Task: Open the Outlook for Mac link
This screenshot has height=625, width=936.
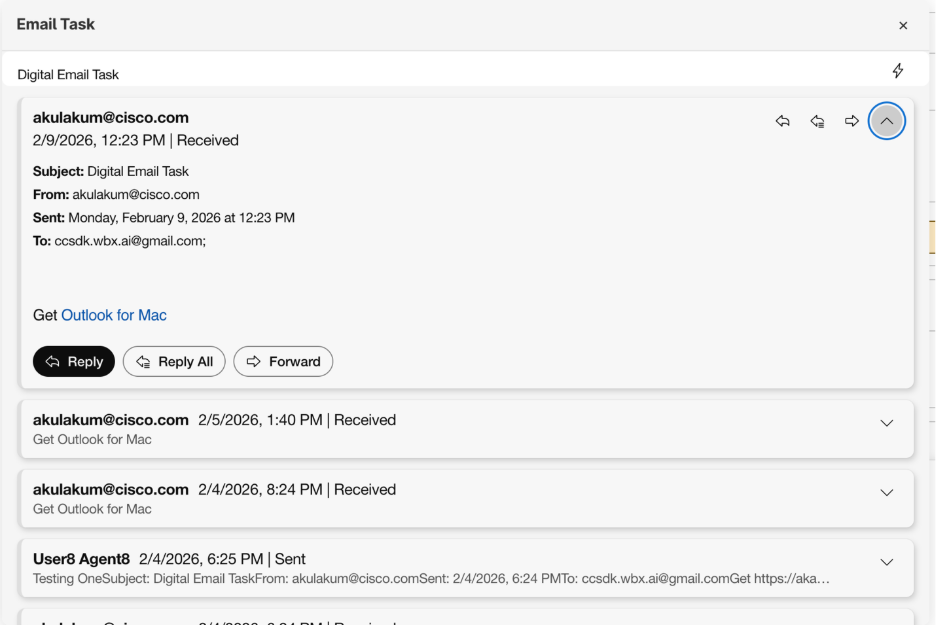Action: click(x=113, y=314)
